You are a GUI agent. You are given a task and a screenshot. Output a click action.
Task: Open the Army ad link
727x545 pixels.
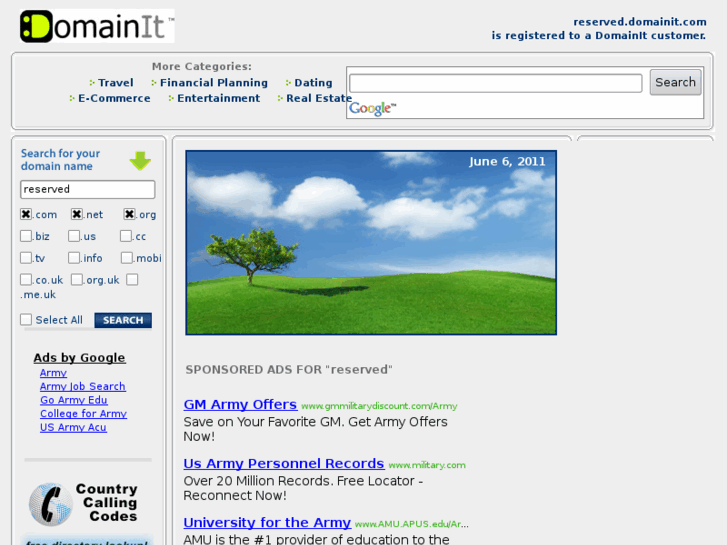[53, 373]
